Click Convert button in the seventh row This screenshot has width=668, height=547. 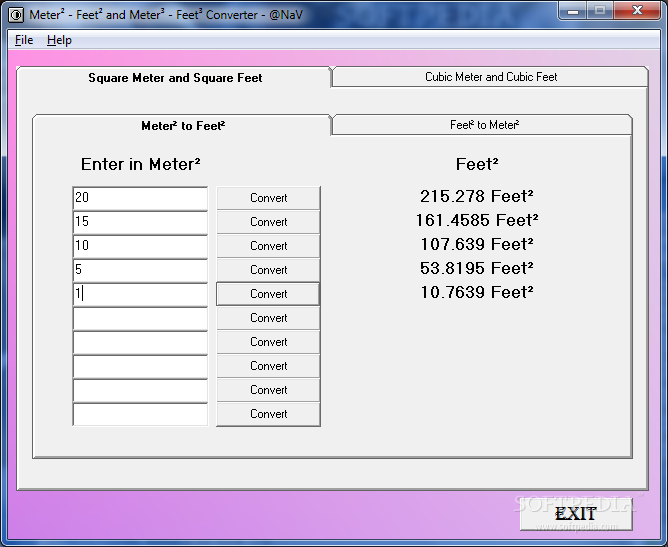268,342
